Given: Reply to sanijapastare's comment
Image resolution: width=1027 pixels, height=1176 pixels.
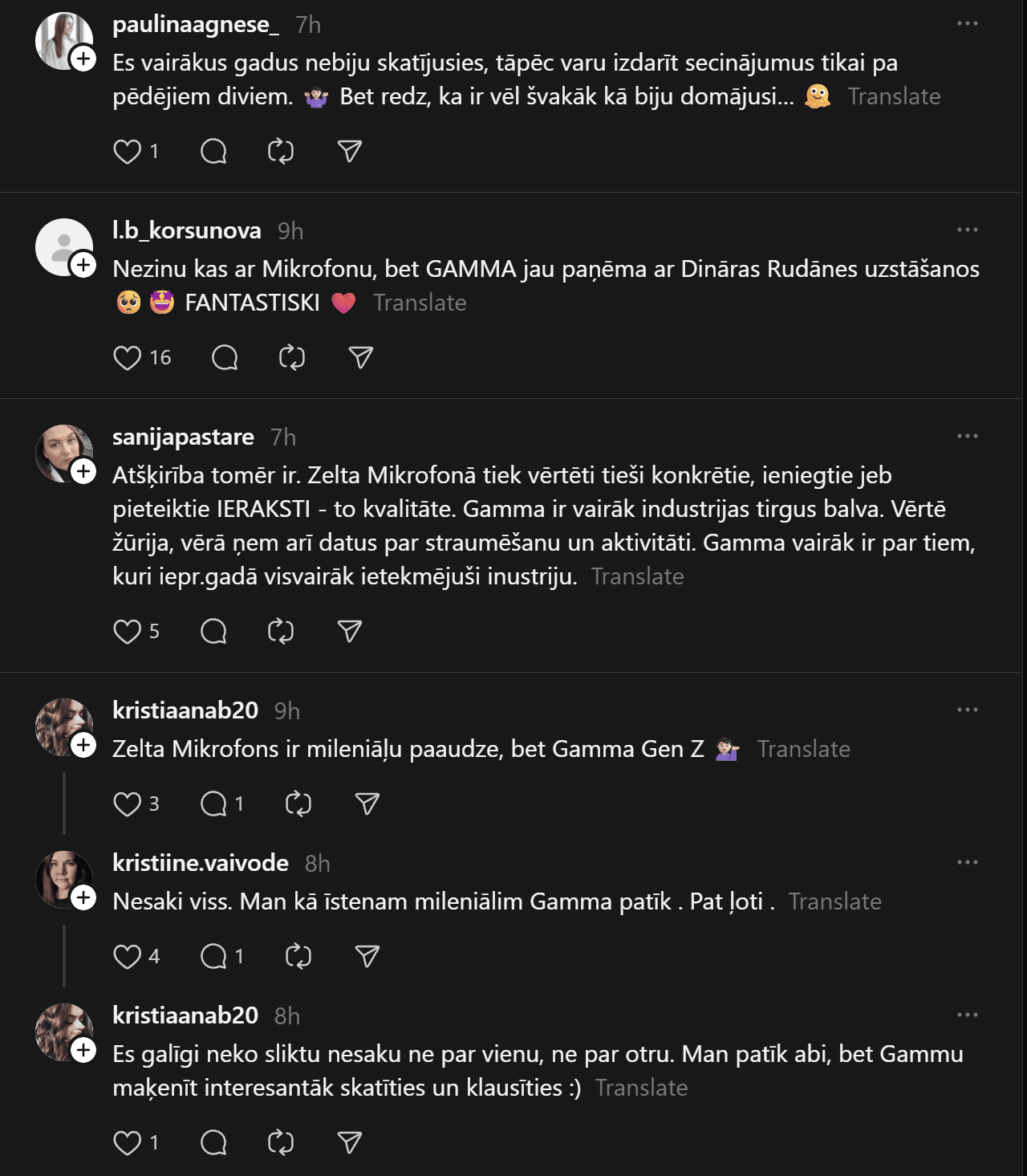Looking at the screenshot, I should (213, 632).
